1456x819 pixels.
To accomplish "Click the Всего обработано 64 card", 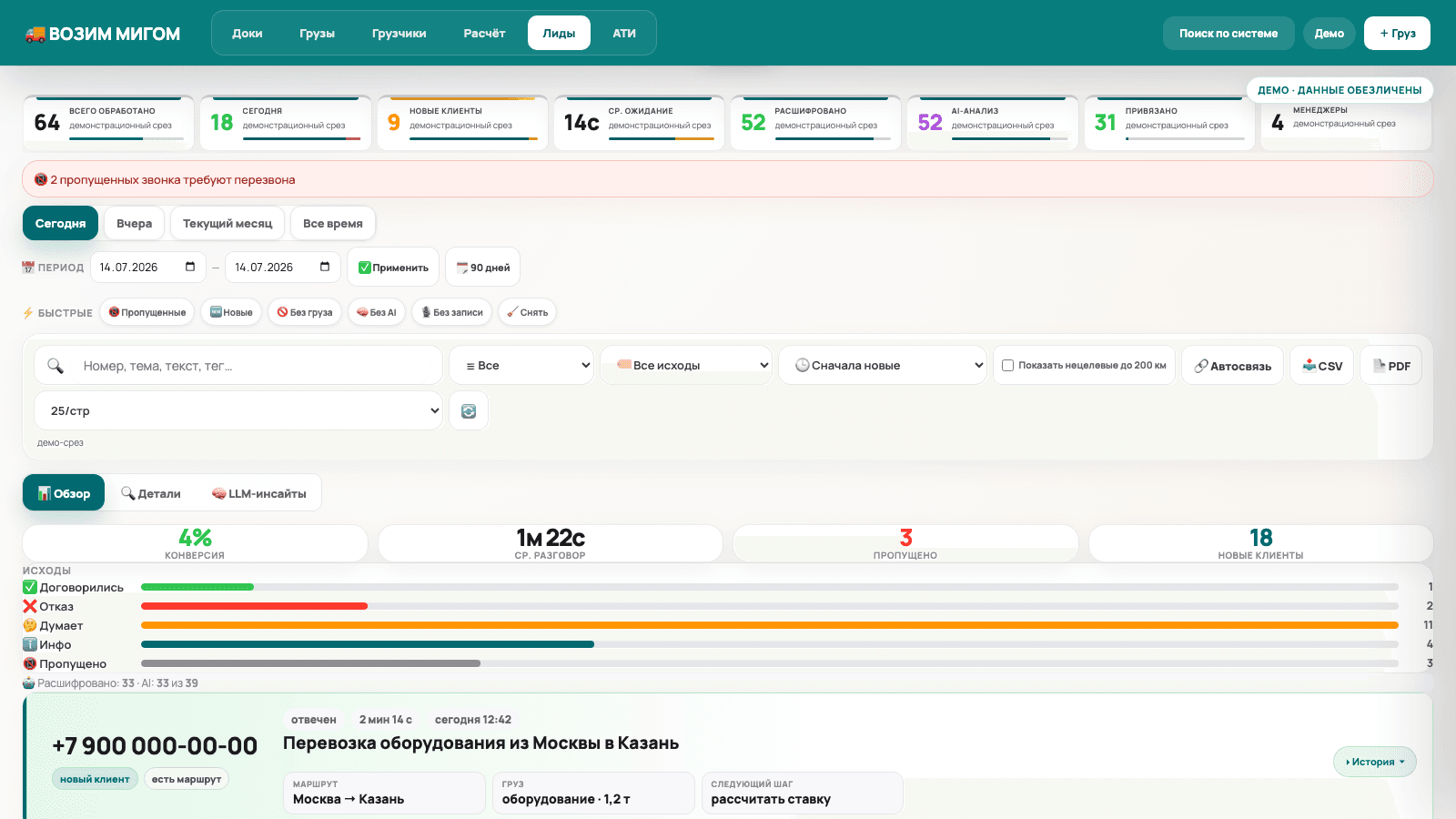I will click(108, 122).
